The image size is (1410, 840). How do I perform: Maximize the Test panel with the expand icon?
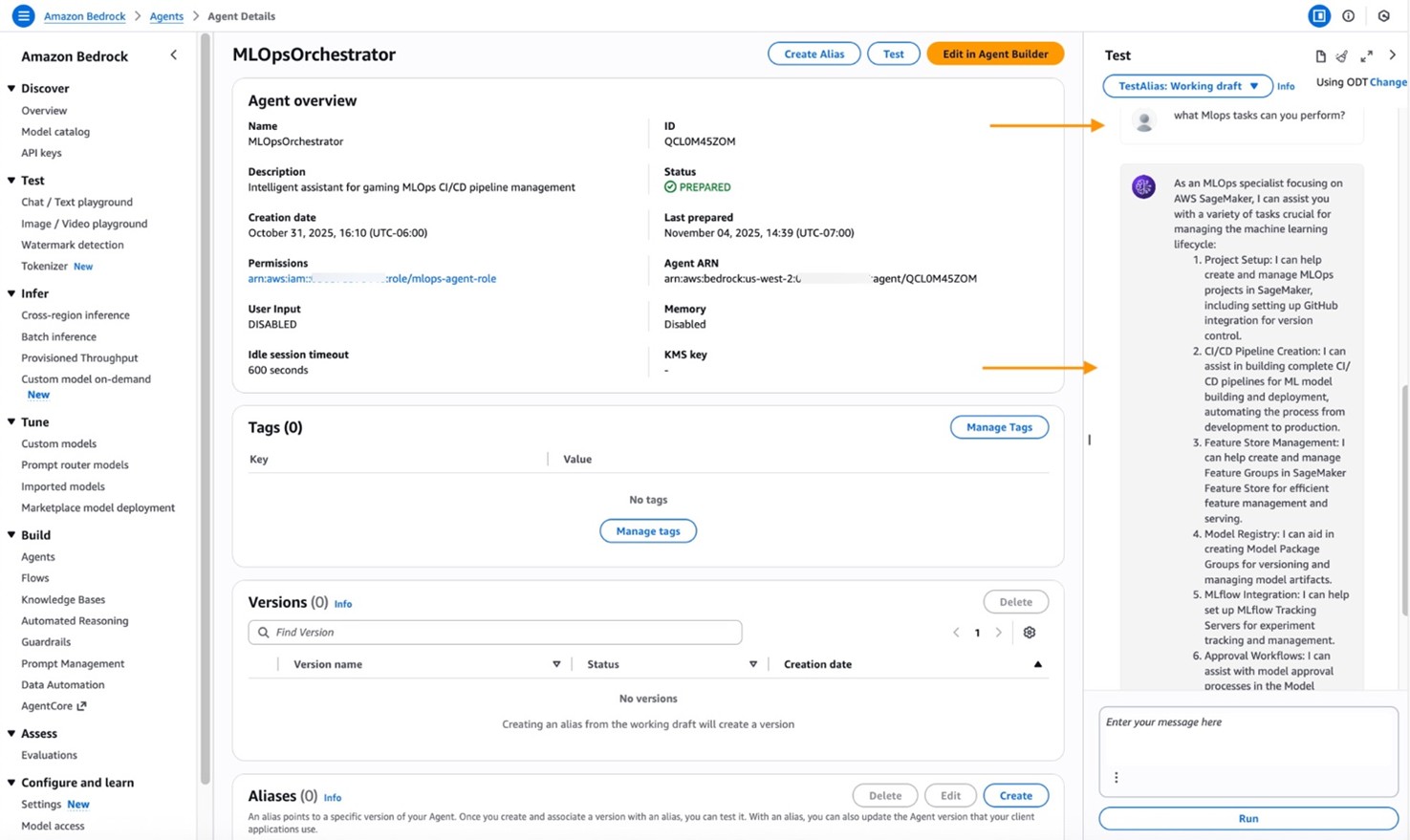coord(1366,55)
